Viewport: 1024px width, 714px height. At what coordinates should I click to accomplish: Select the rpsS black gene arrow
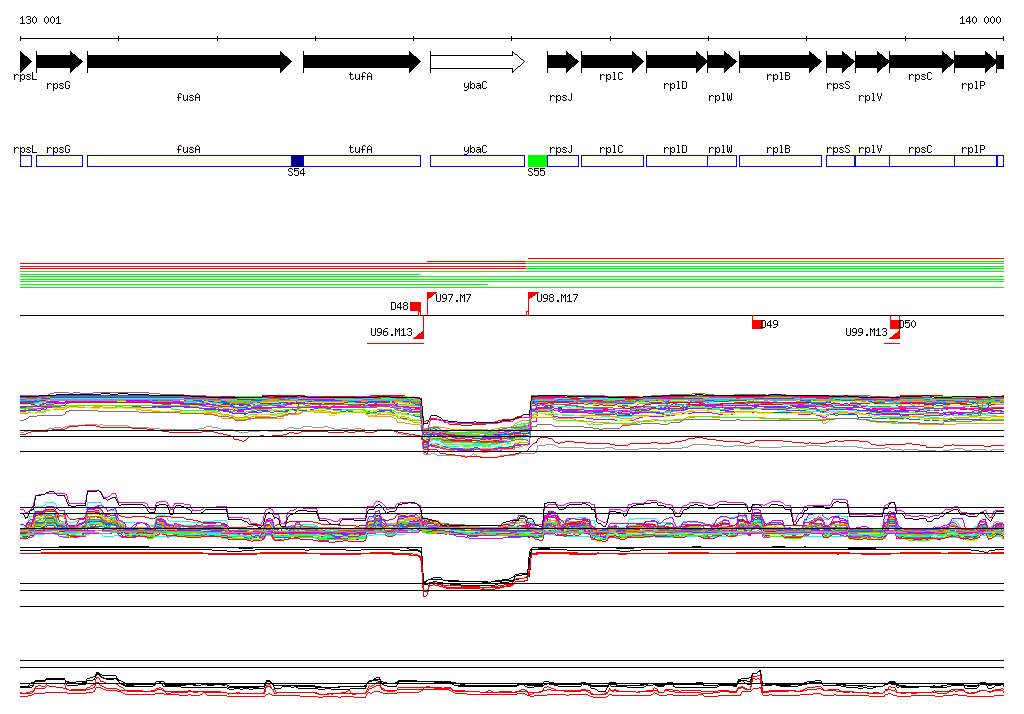pos(840,62)
